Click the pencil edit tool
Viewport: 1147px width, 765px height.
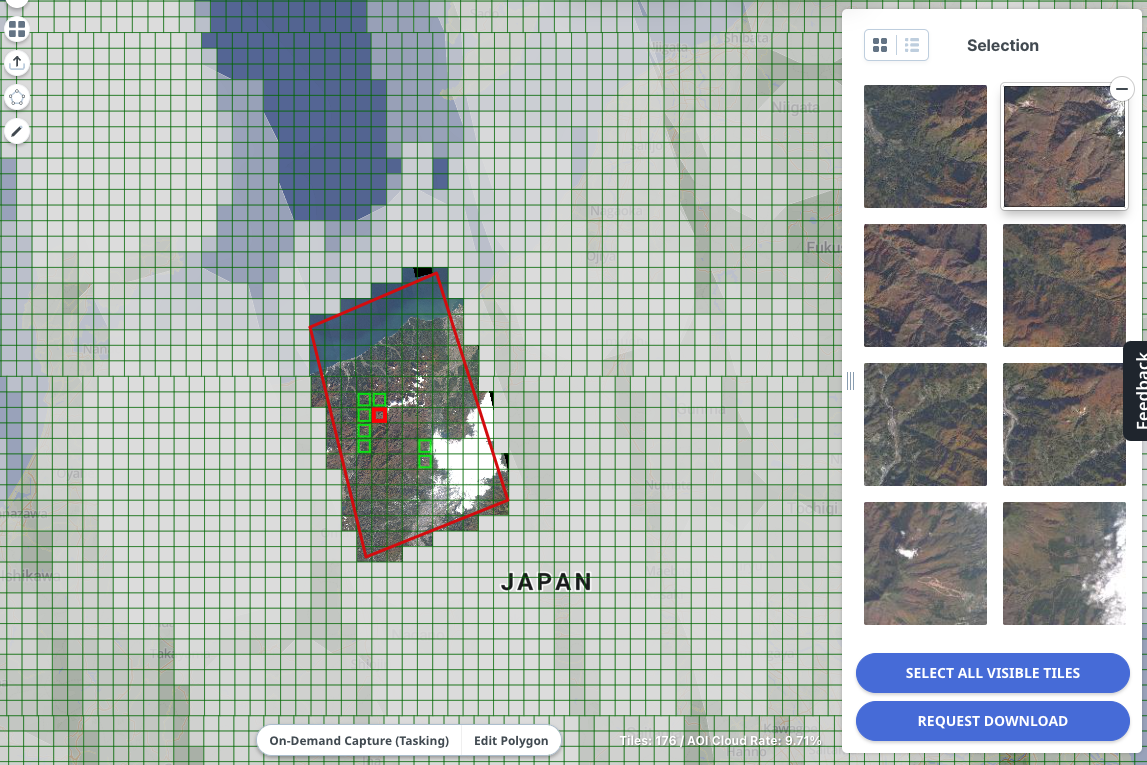pos(17,131)
